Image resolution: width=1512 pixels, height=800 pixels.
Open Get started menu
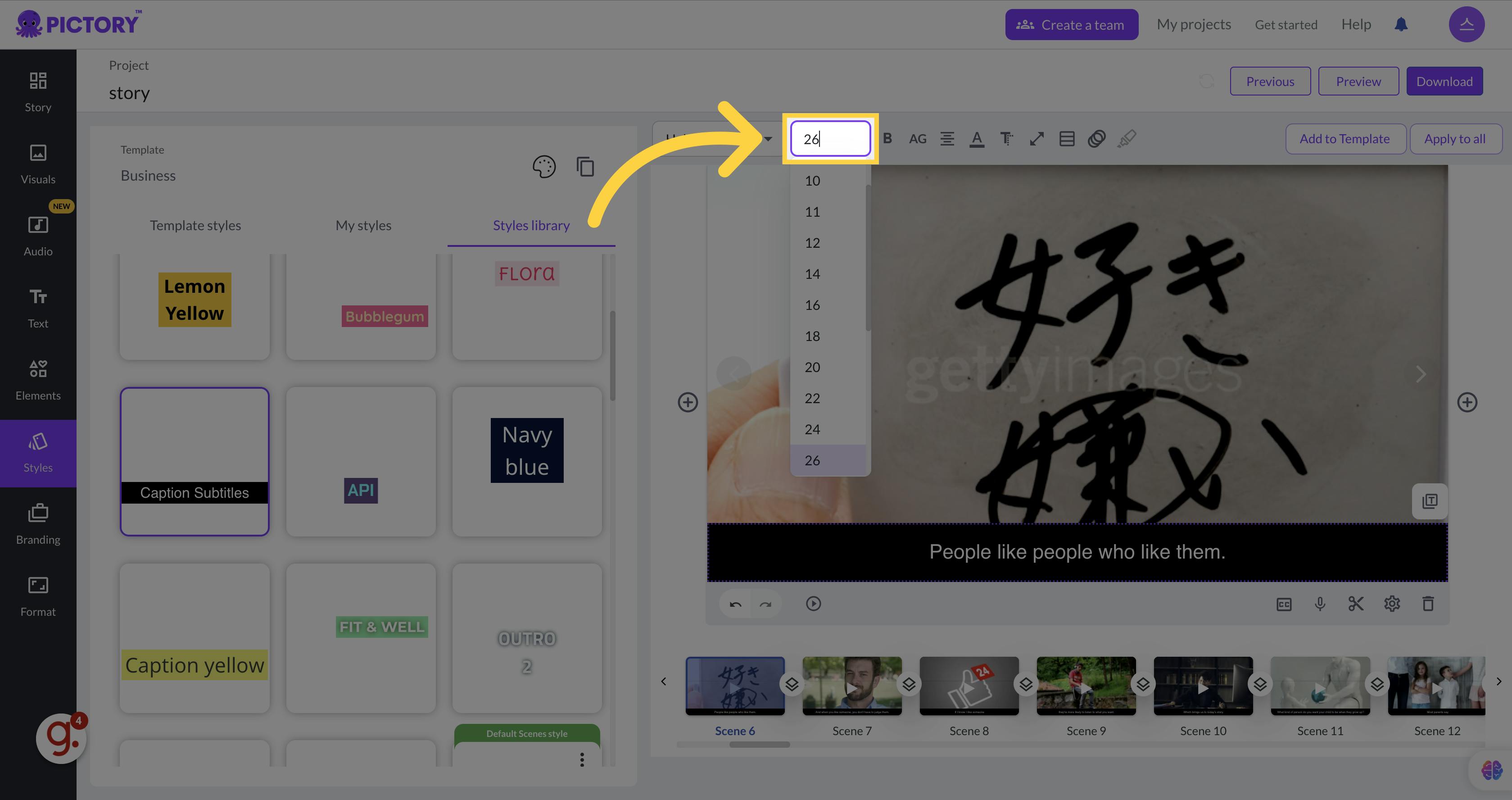[1286, 25]
